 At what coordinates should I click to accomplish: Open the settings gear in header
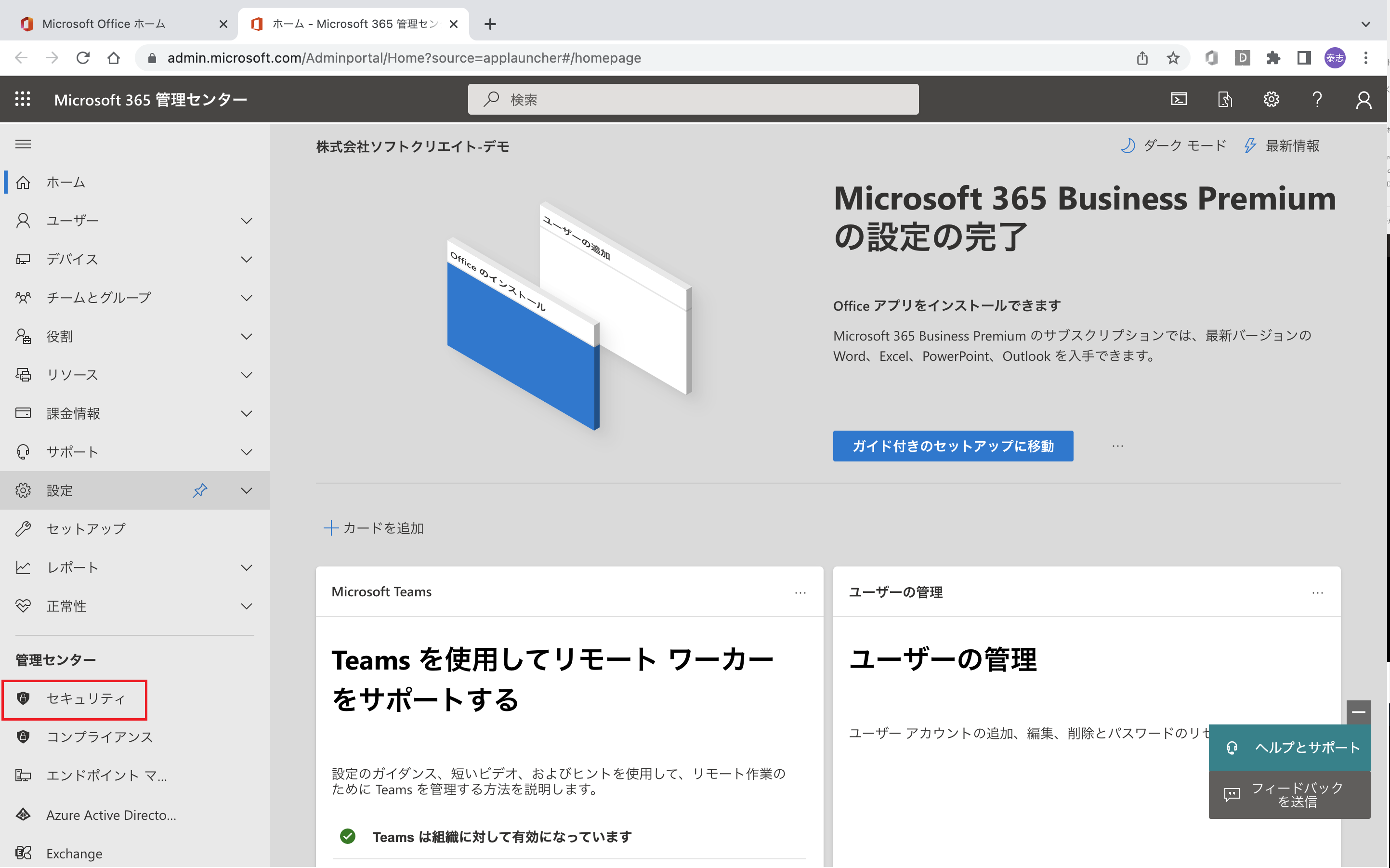pos(1271,99)
